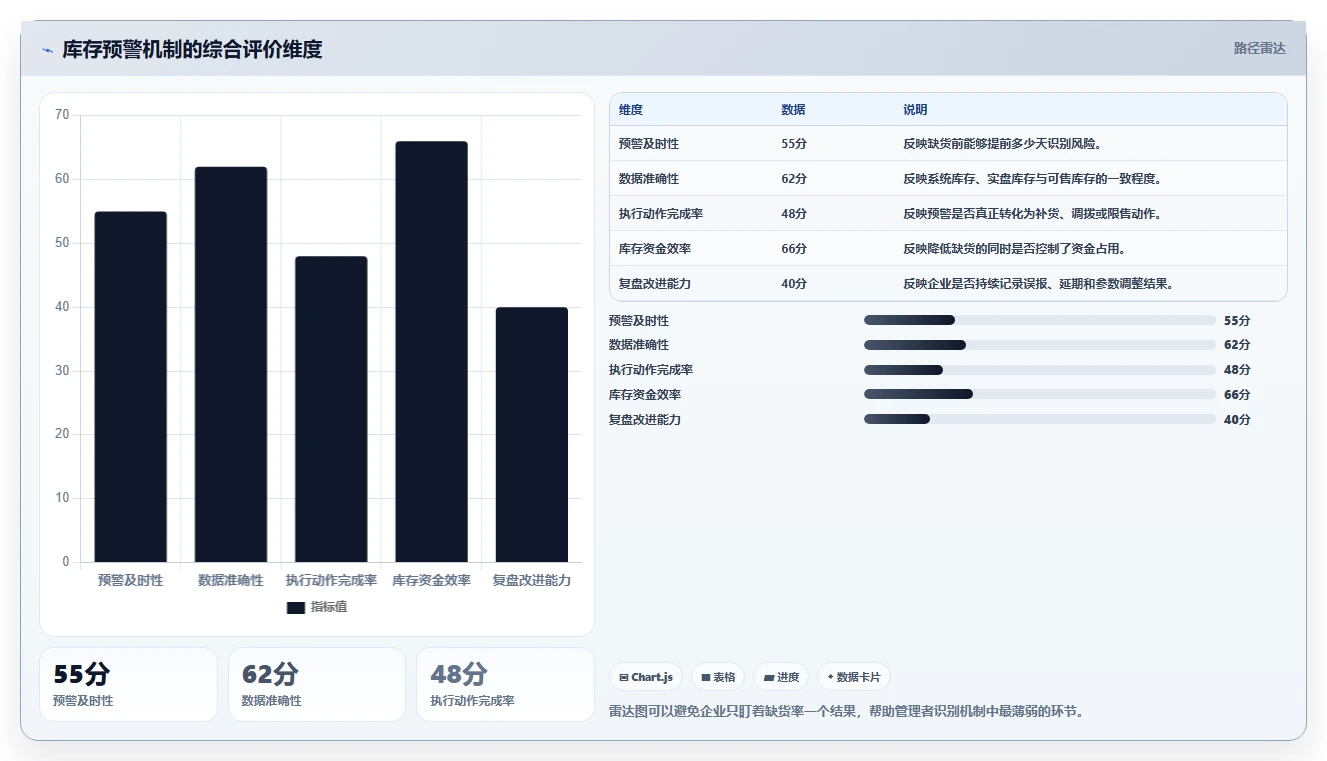Select the 执行动作完成率 bar in the chart
This screenshot has width=1327, height=761.
[x=331, y=409]
